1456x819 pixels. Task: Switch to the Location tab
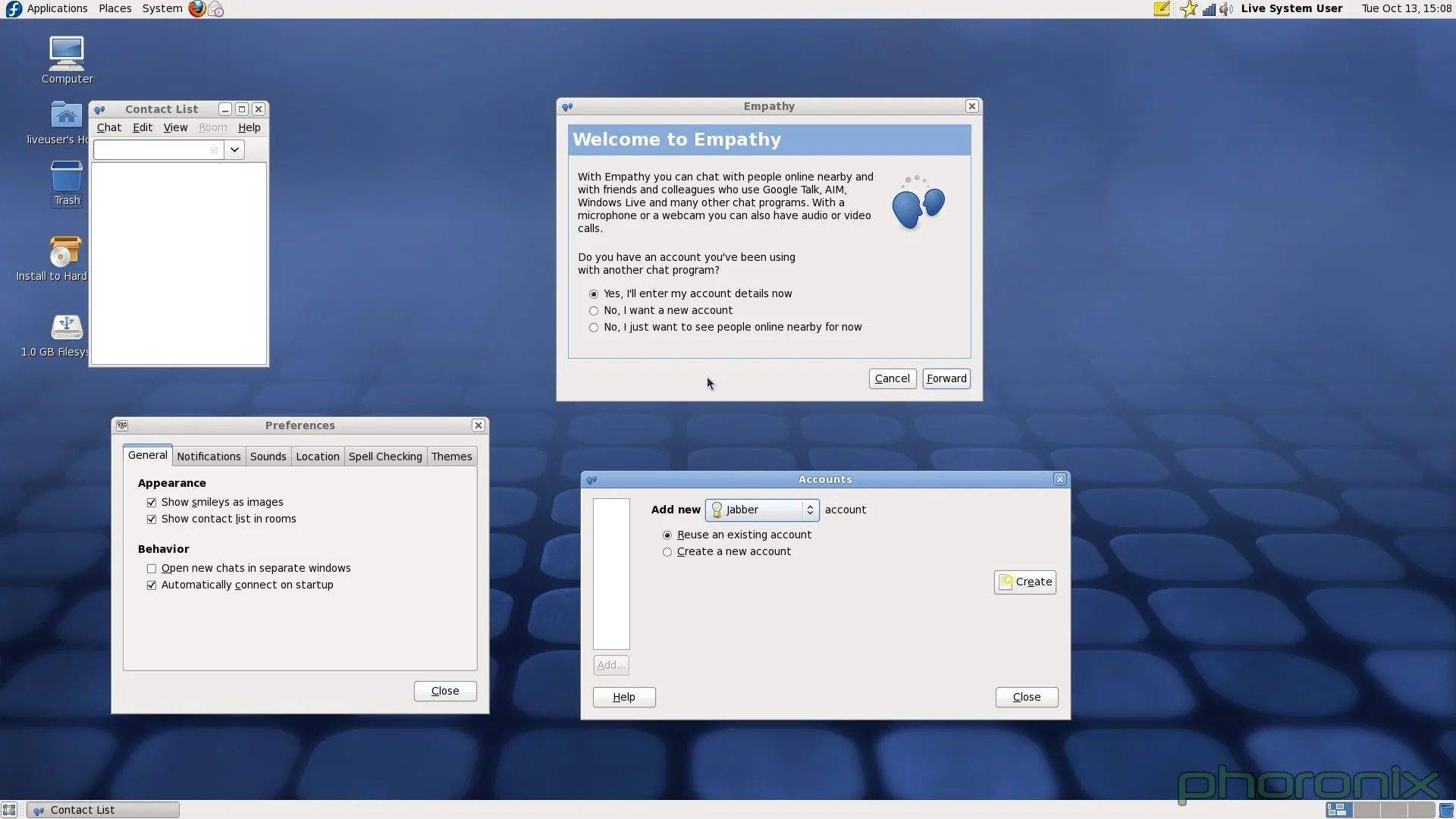point(317,457)
